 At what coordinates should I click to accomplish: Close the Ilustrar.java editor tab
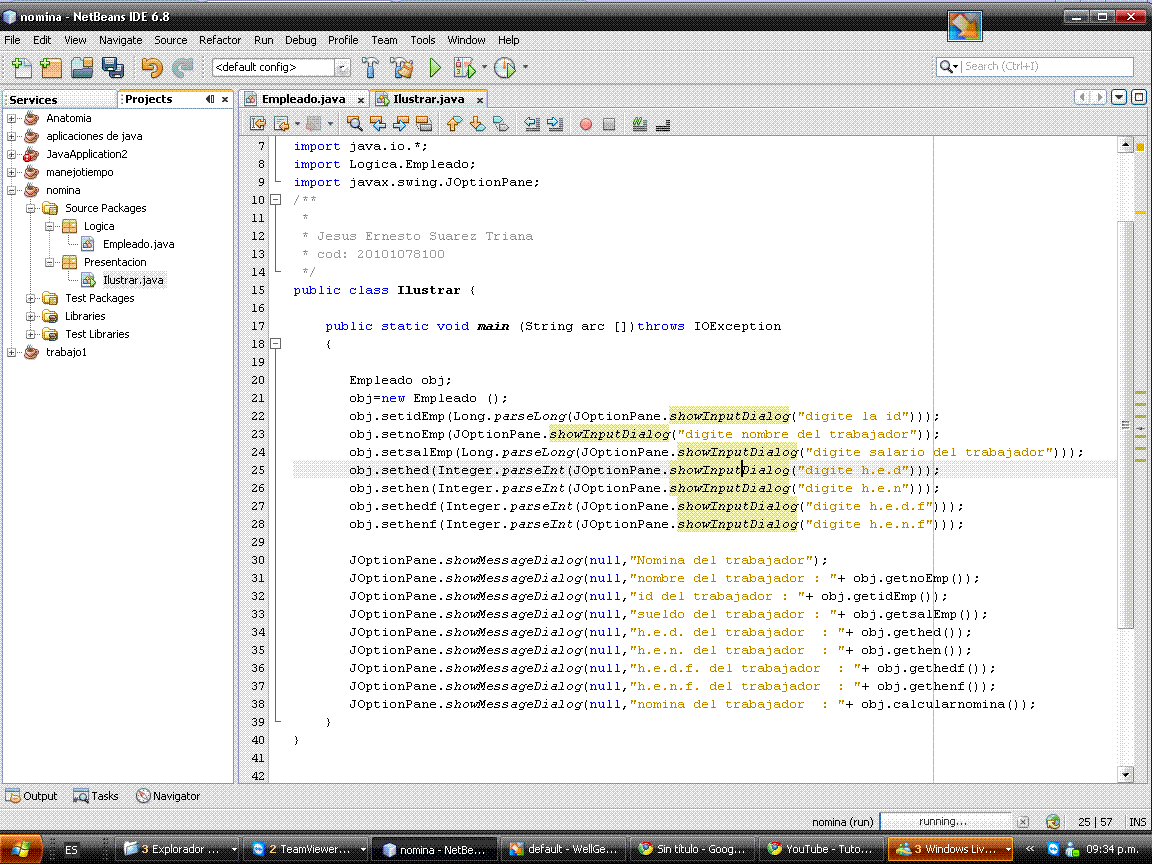point(480,100)
